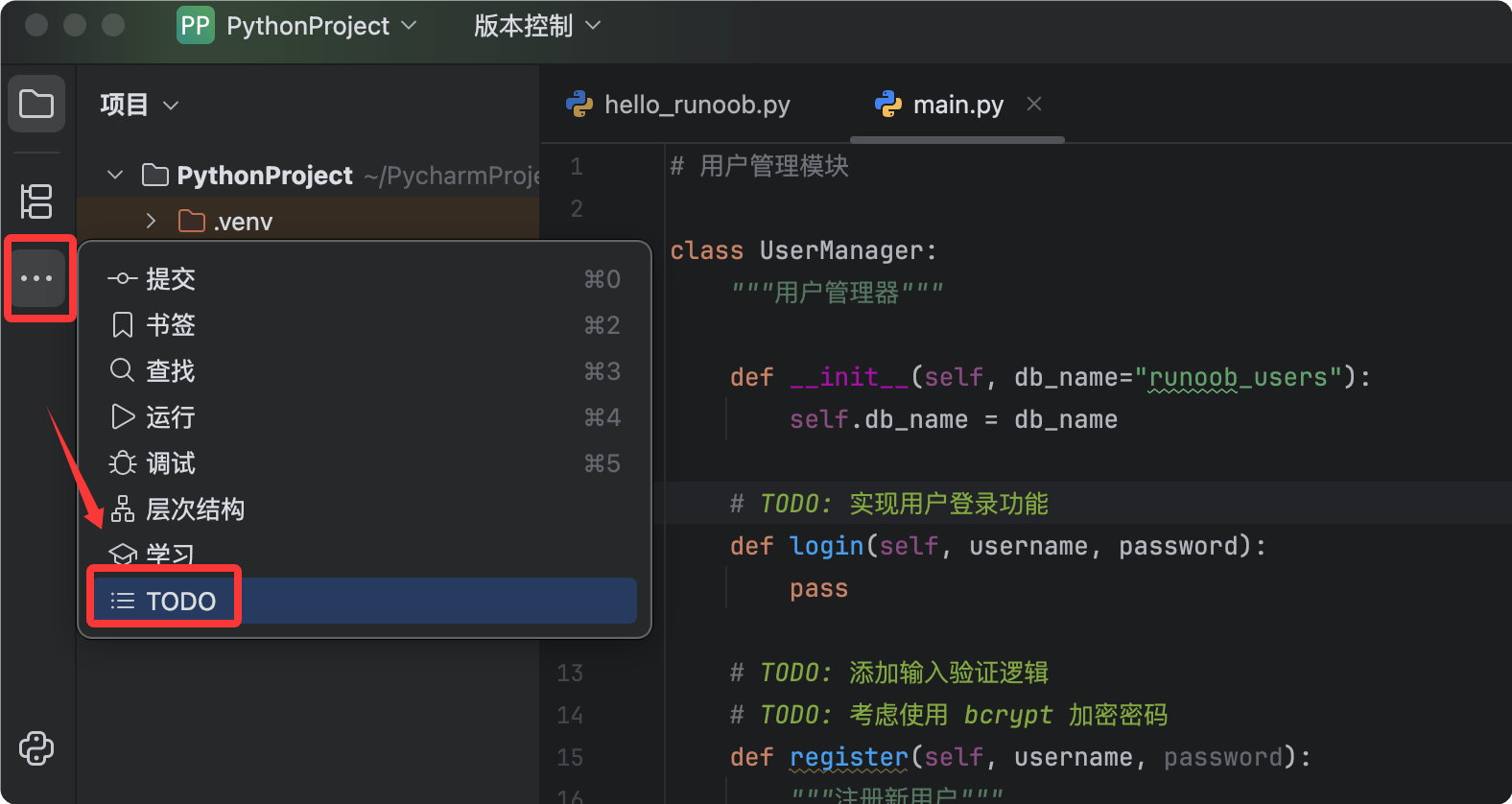
Task: Click the register method name
Action: tap(848, 757)
